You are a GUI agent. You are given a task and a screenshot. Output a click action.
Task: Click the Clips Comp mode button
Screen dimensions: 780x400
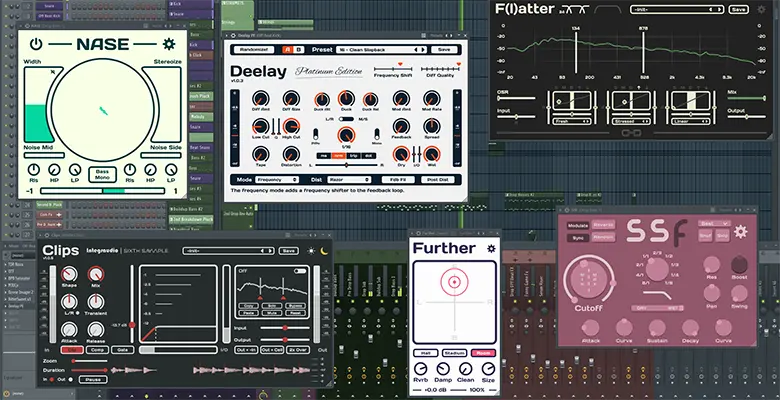pos(97,350)
